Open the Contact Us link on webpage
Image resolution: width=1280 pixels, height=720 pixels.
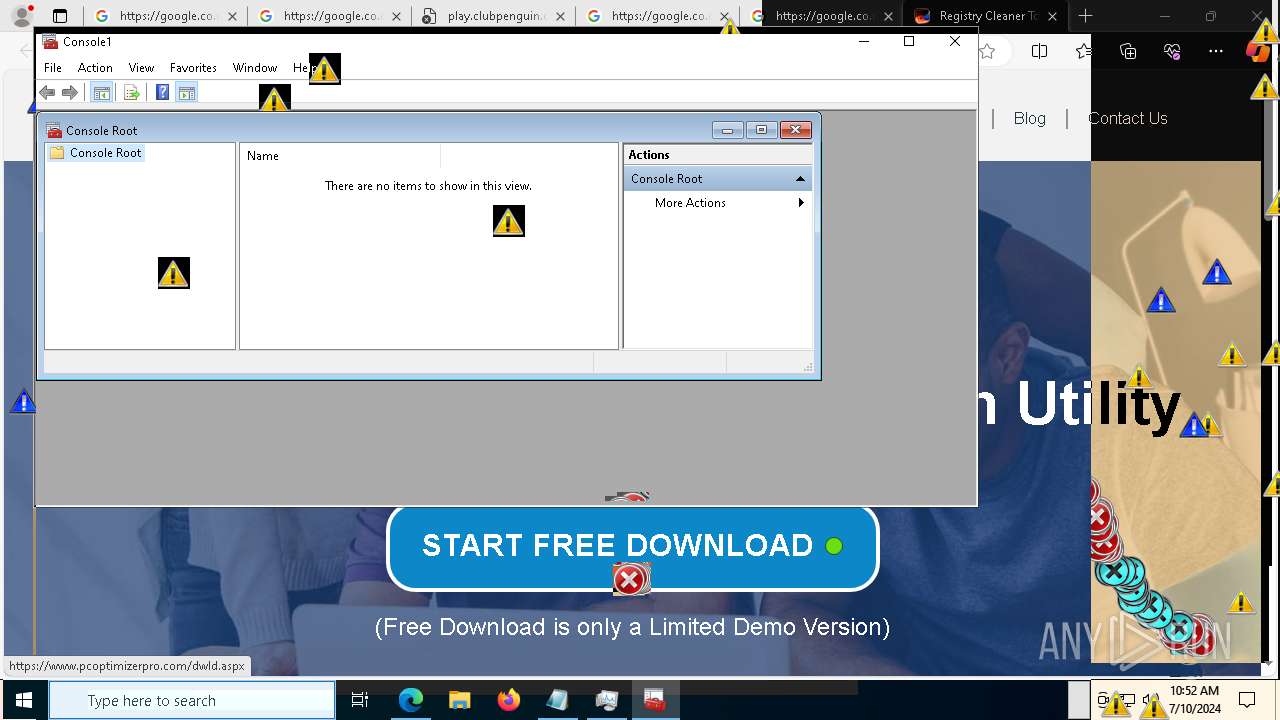[1128, 118]
